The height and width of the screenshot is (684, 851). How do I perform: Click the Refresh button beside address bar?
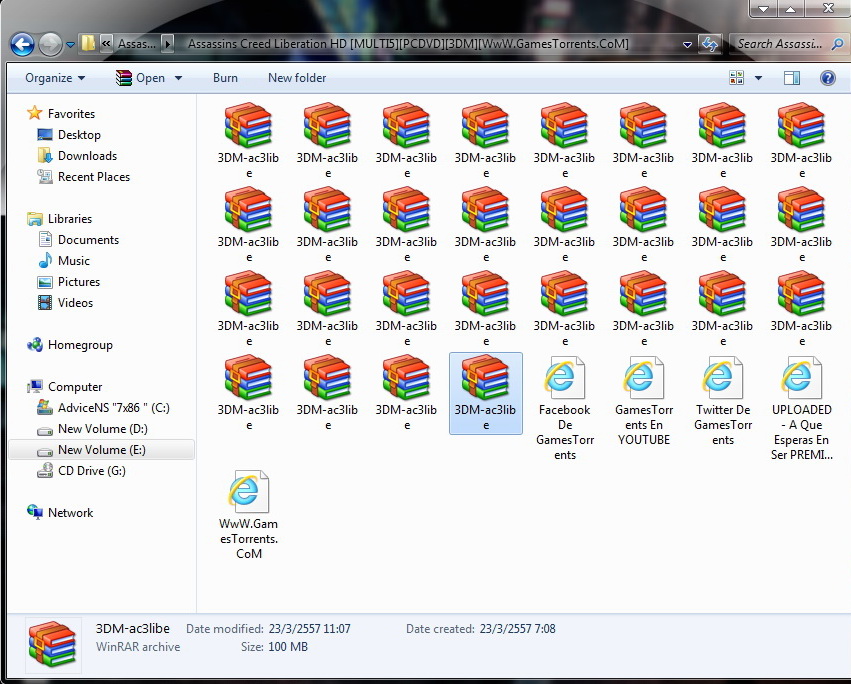(710, 44)
